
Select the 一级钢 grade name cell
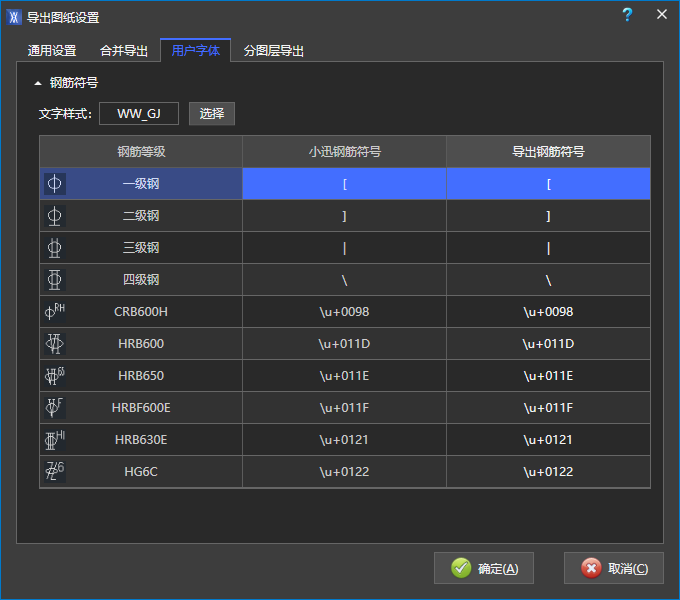click(x=141, y=184)
